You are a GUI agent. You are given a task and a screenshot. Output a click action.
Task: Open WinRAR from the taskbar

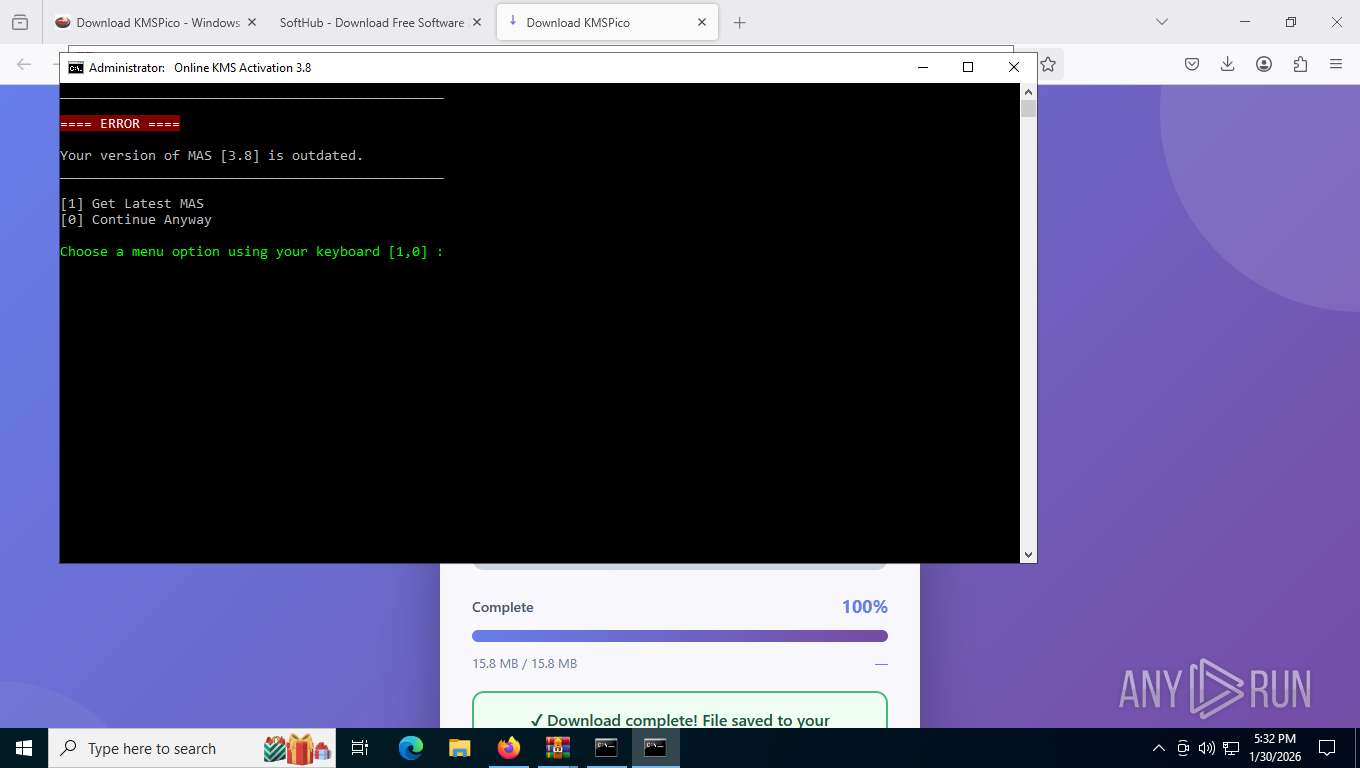558,748
